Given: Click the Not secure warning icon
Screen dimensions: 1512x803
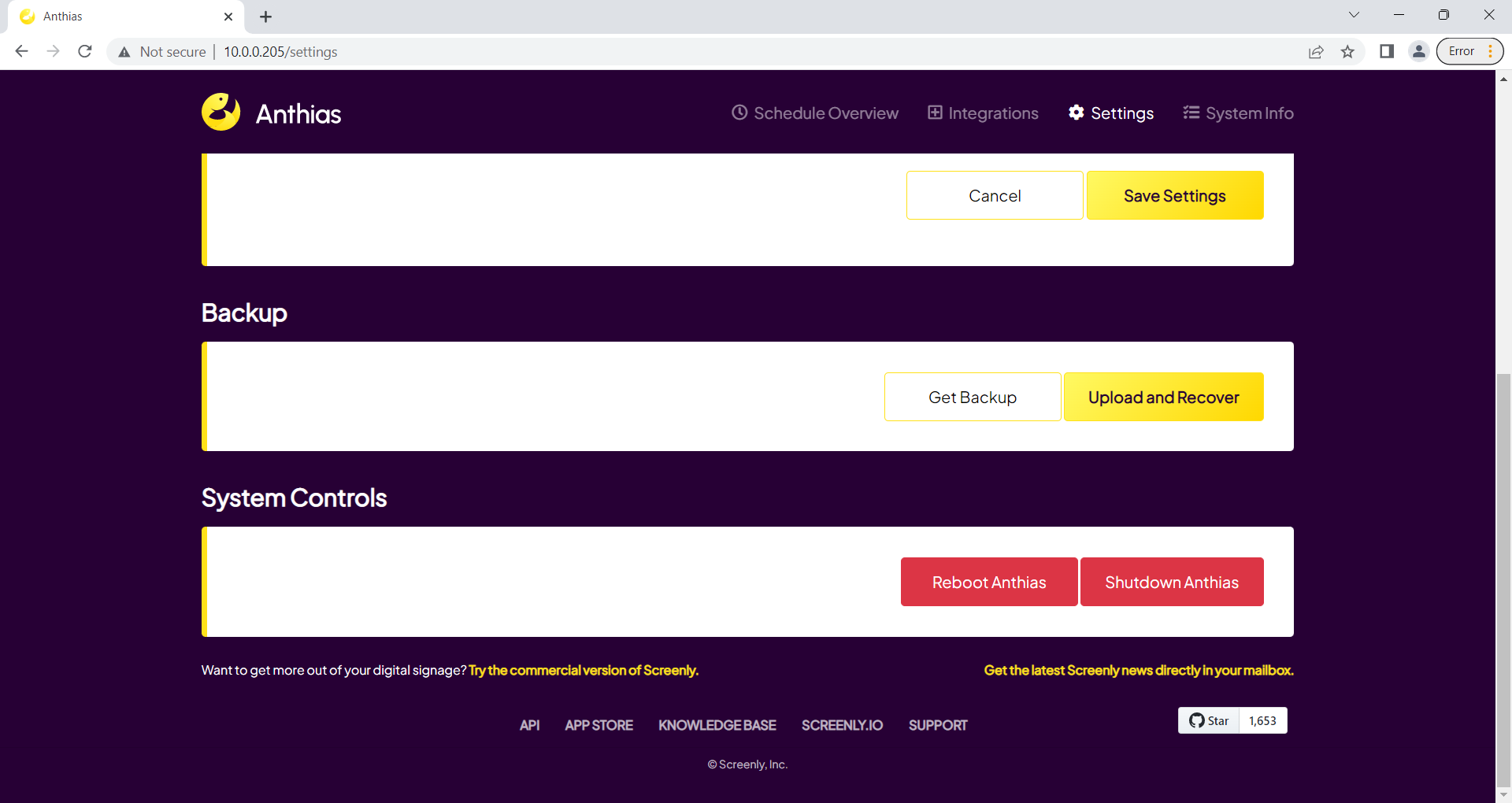Looking at the screenshot, I should 124,52.
